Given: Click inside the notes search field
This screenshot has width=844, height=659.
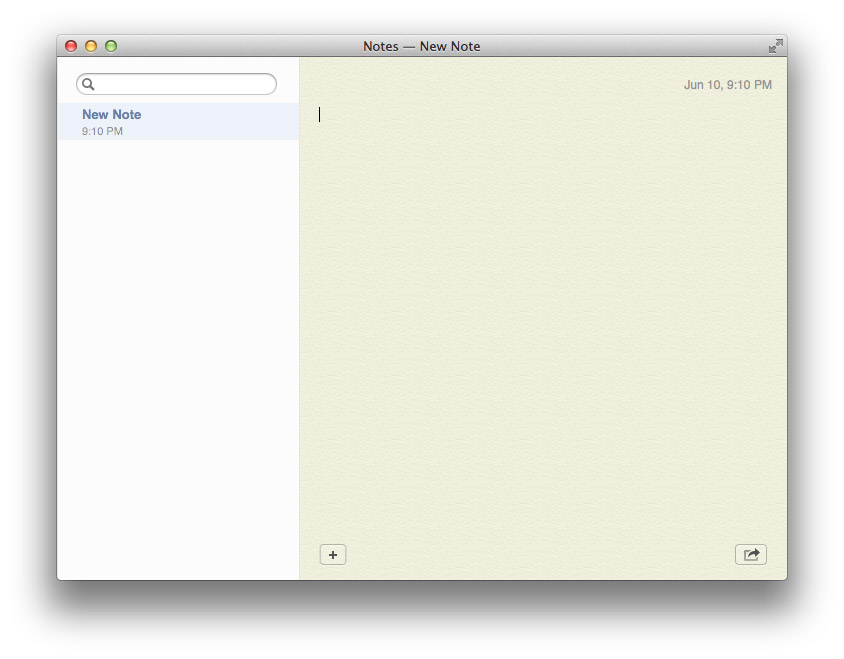Looking at the screenshot, I should click(x=177, y=84).
